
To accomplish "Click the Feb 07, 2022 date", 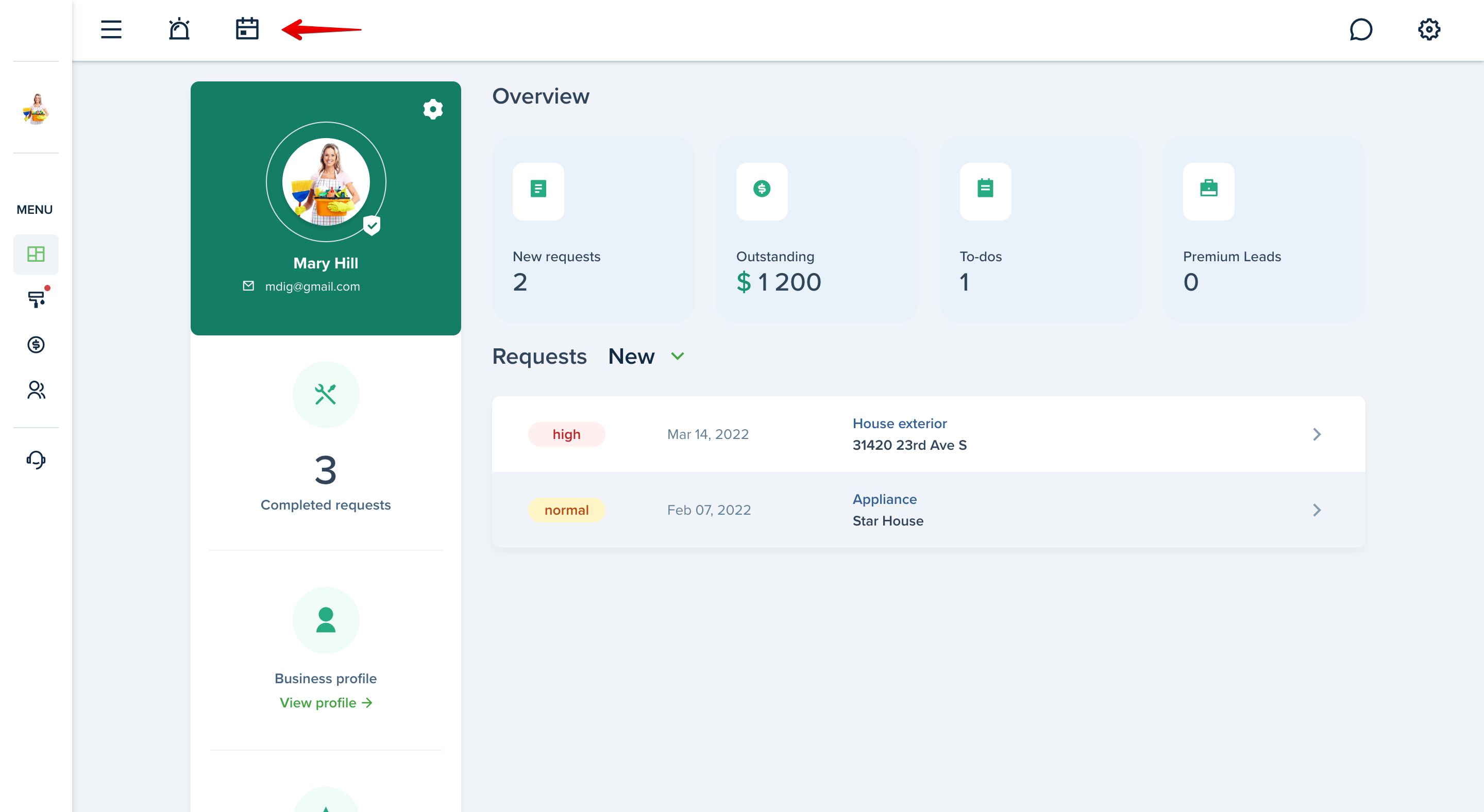I will point(709,510).
